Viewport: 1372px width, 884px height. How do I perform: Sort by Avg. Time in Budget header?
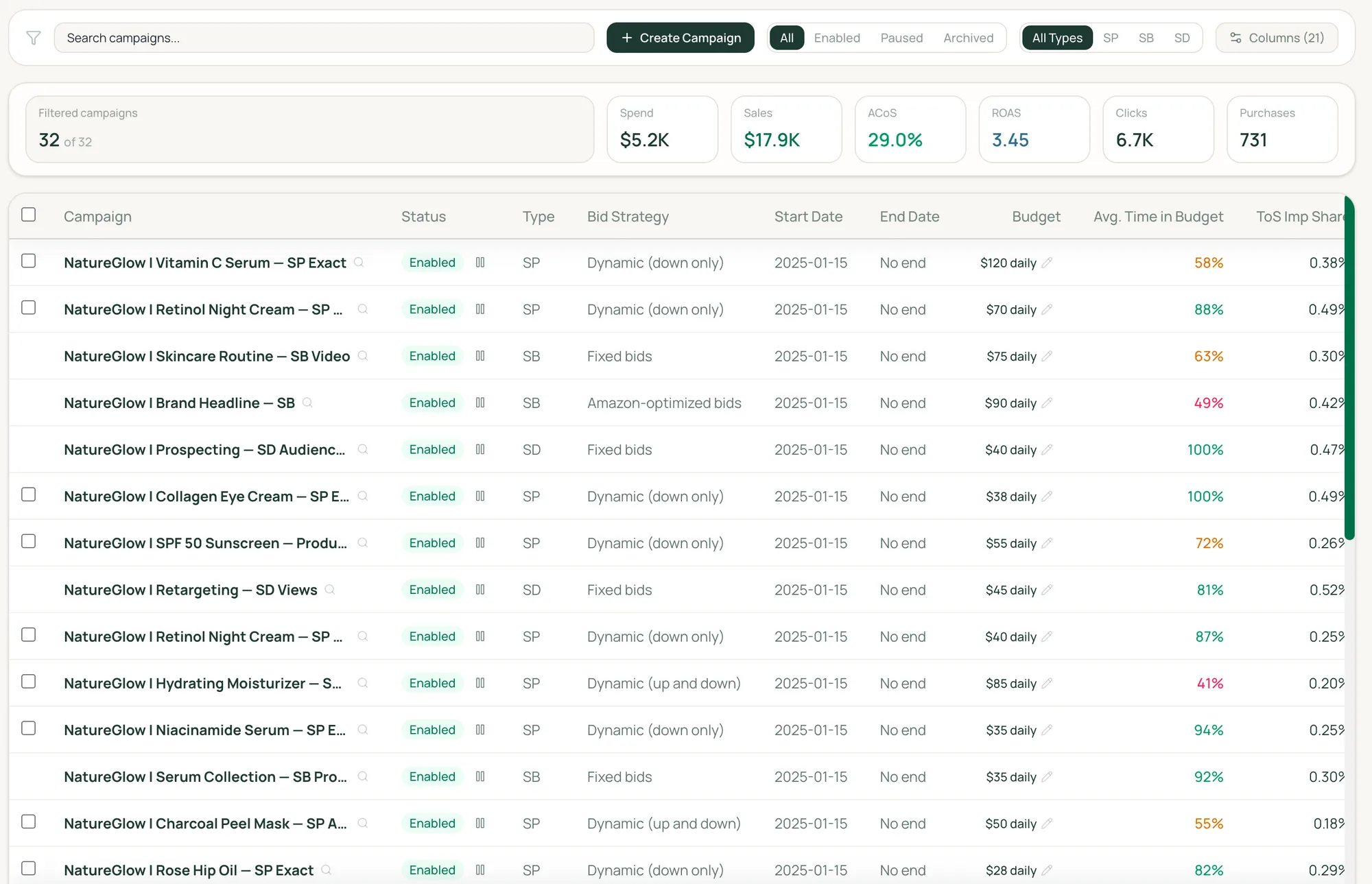click(1158, 216)
